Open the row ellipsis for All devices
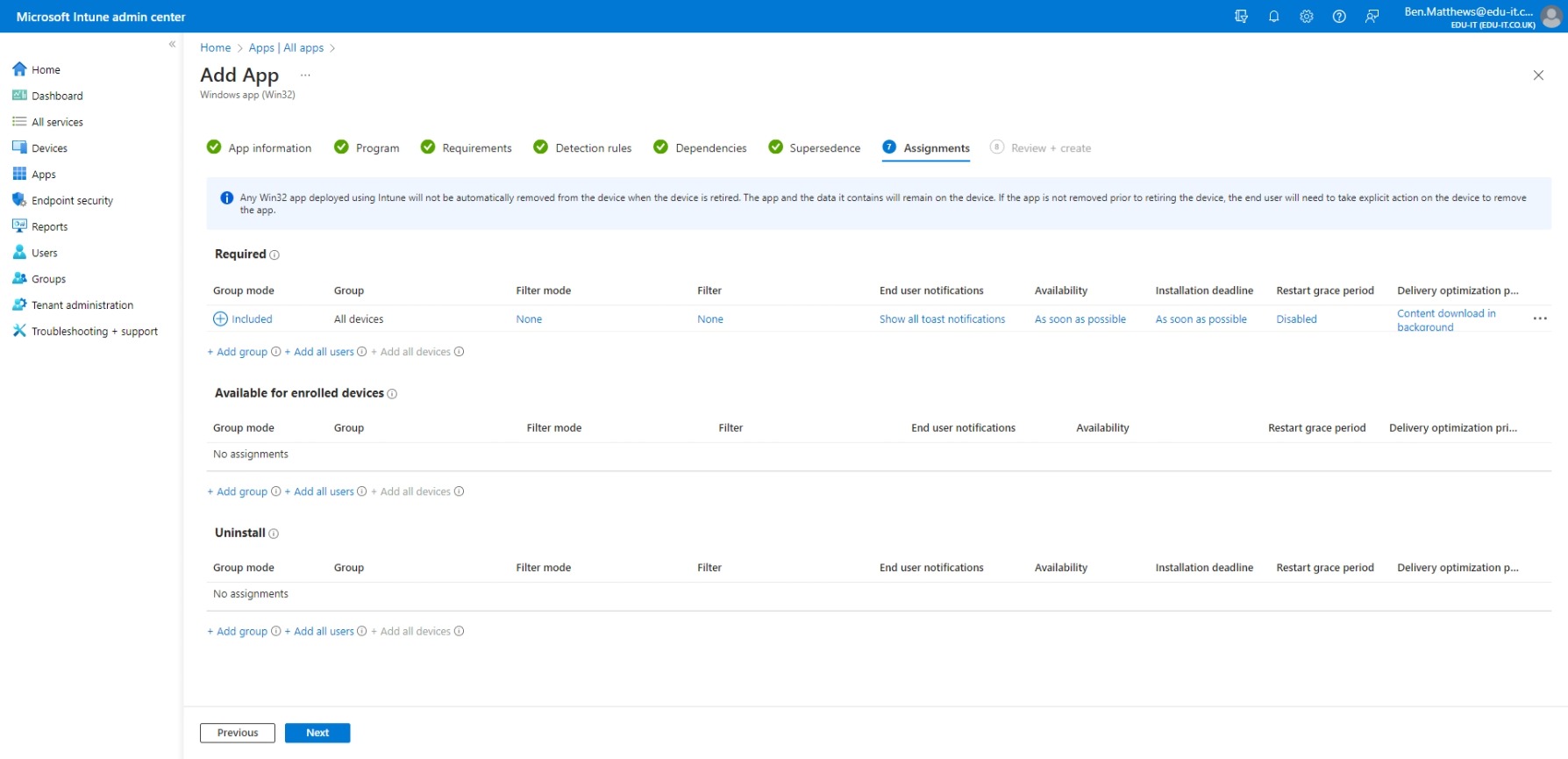 pos(1540,319)
